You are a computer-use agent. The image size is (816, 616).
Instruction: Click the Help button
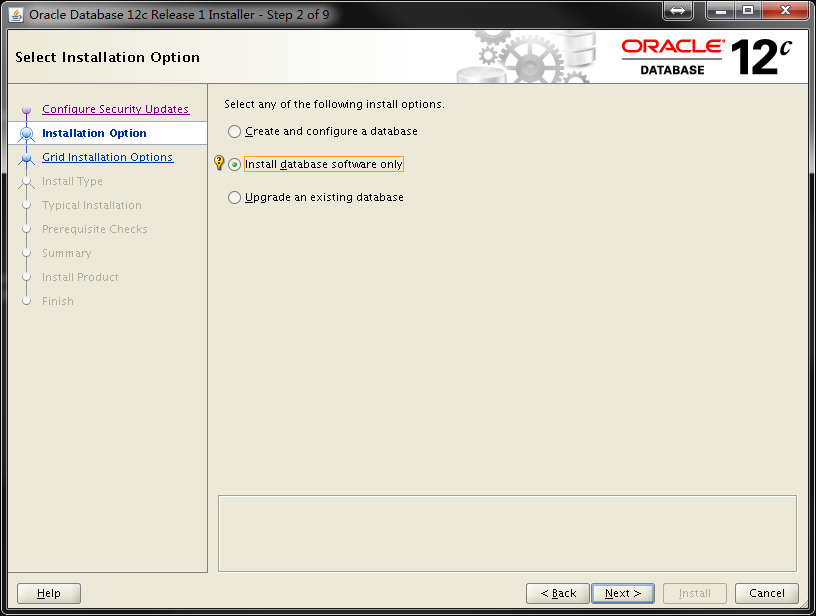tap(49, 593)
